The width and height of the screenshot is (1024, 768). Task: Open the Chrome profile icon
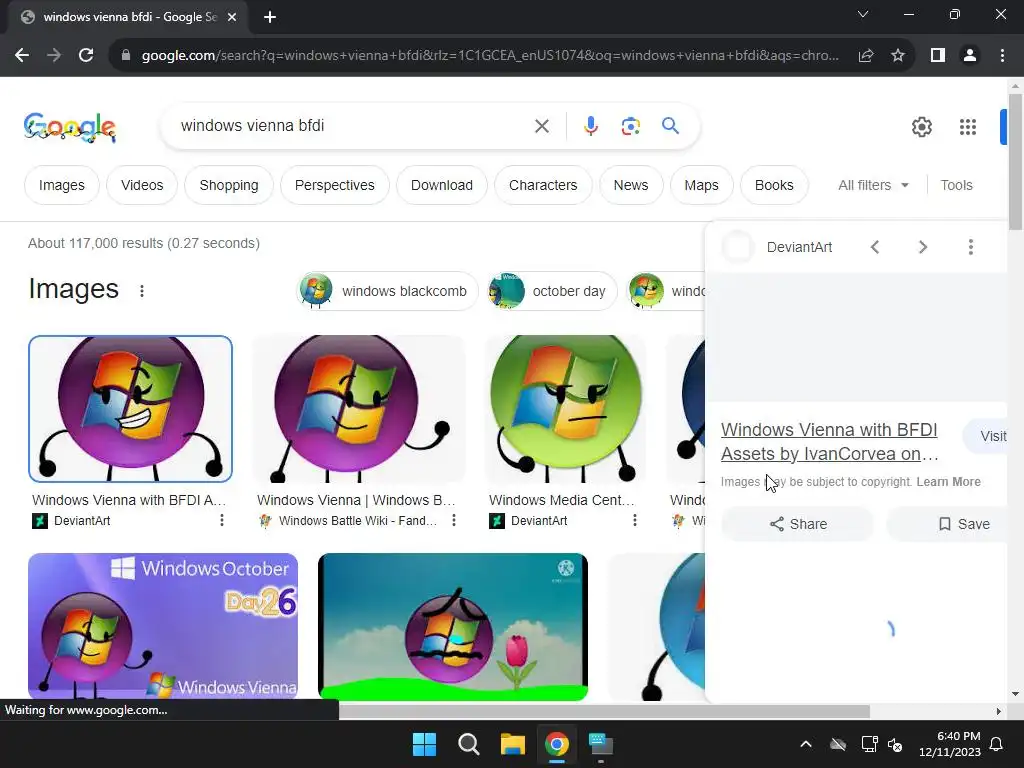(970, 56)
